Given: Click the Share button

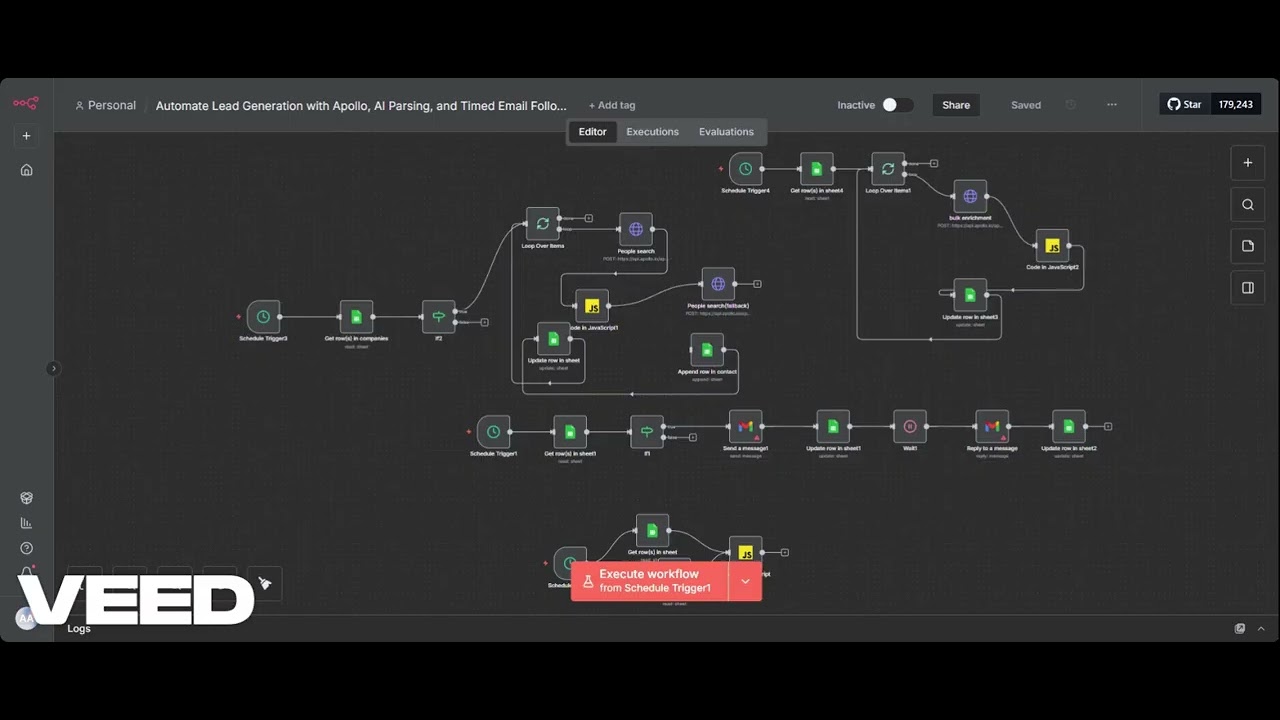Looking at the screenshot, I should (956, 105).
